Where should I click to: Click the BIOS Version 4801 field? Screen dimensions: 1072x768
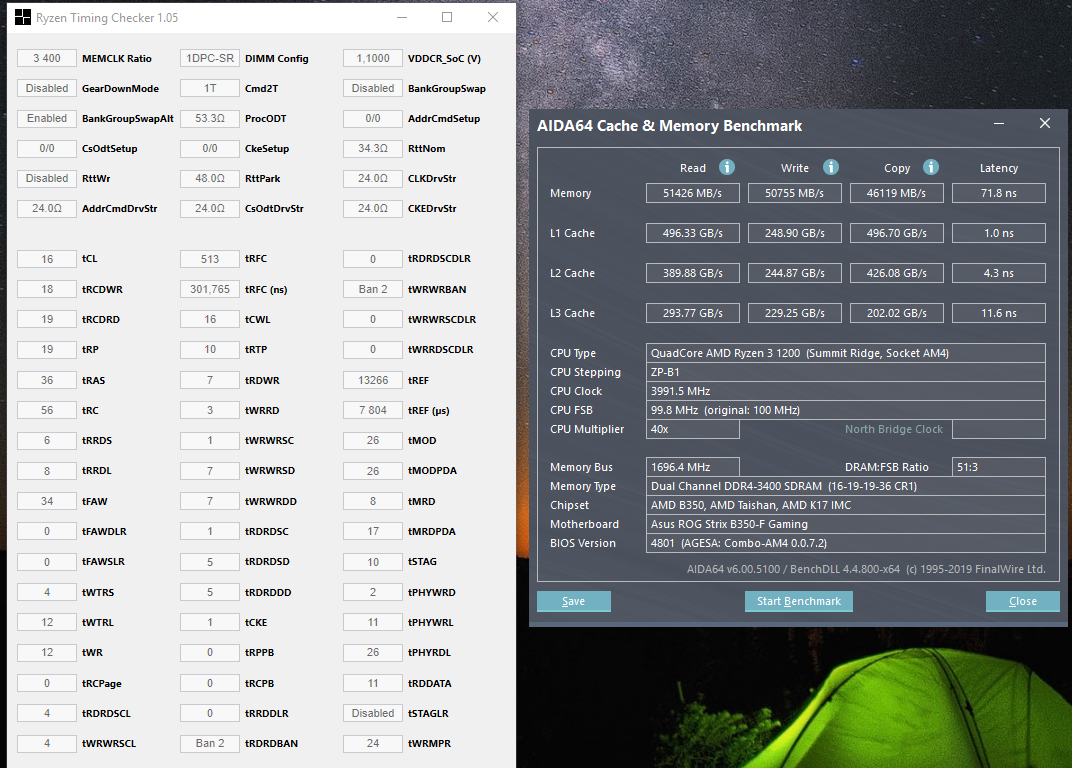tap(846, 544)
